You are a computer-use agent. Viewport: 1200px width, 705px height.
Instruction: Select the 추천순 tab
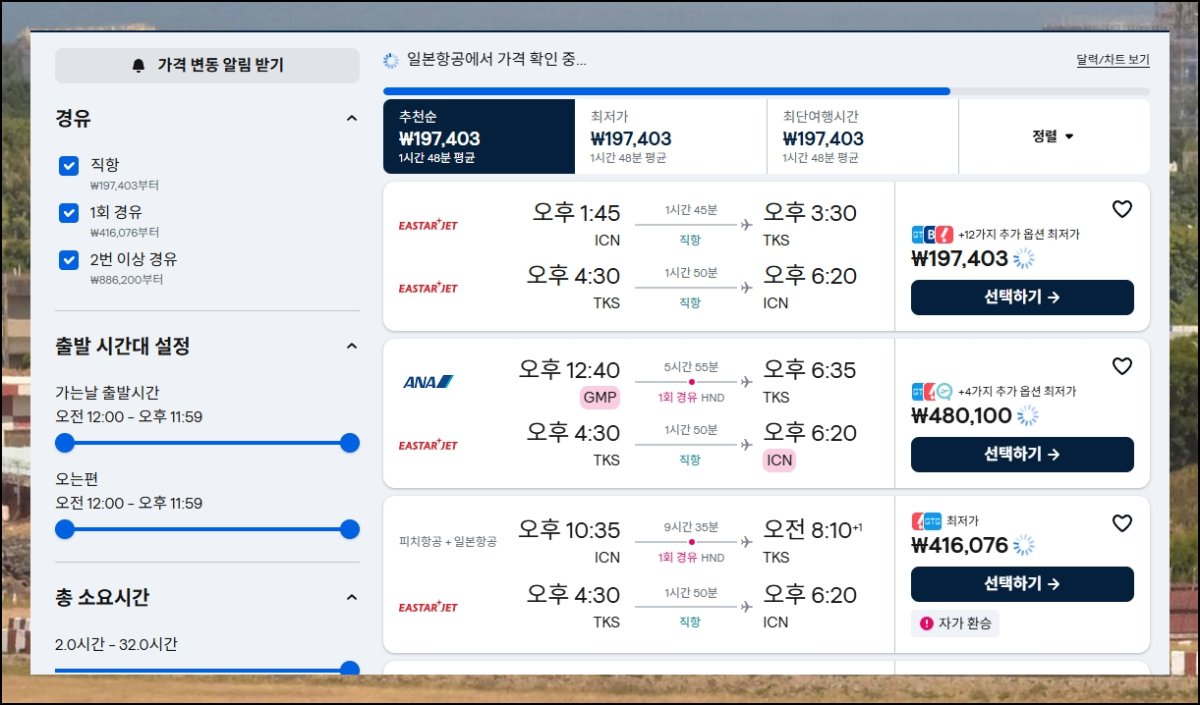pos(479,136)
